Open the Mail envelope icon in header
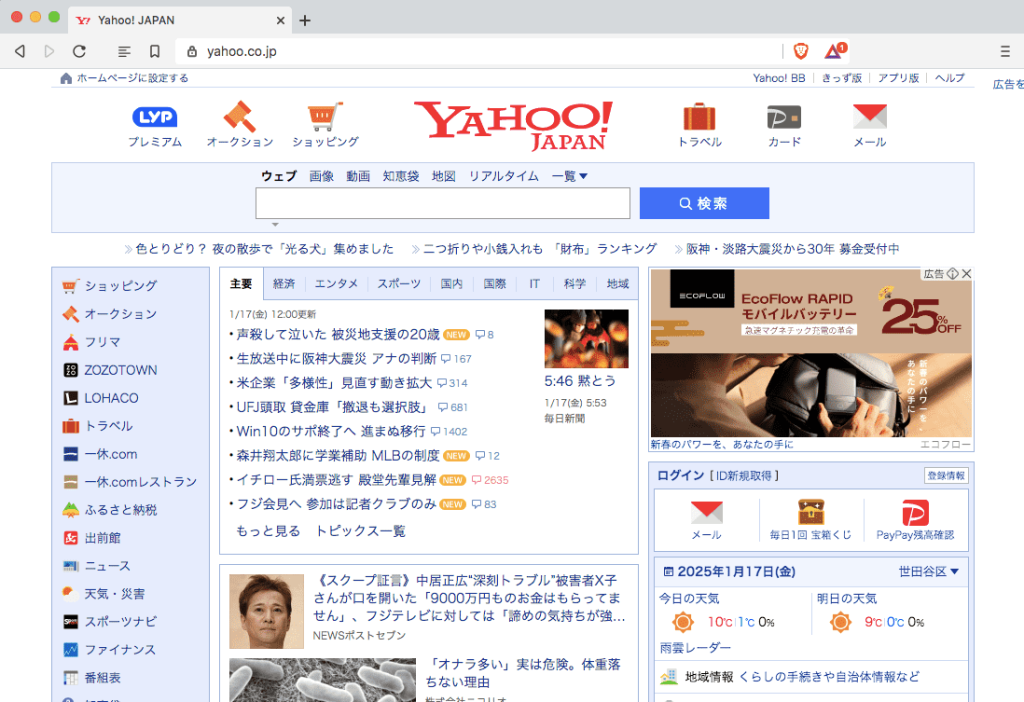1024x702 pixels. click(x=870, y=116)
